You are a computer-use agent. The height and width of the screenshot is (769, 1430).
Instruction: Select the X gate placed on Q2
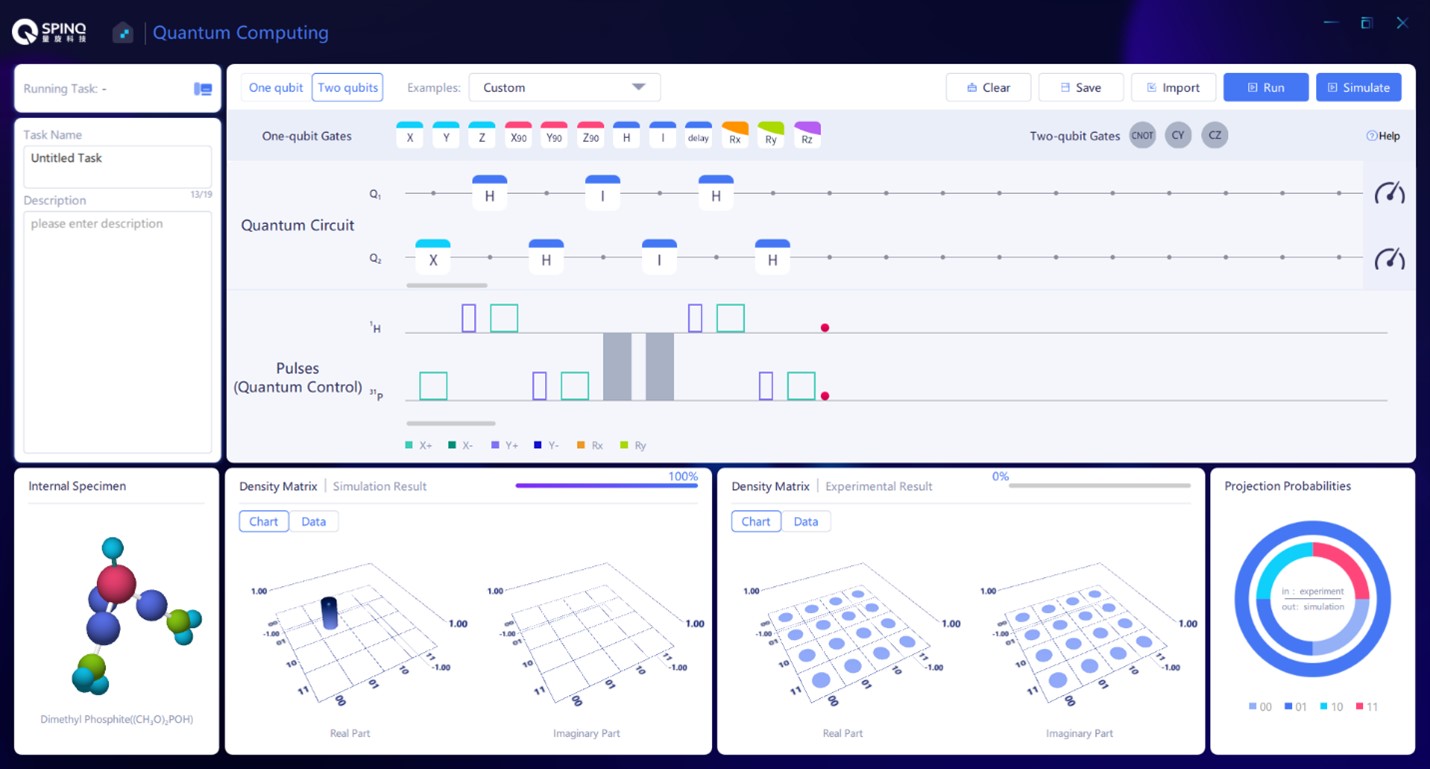pos(433,257)
